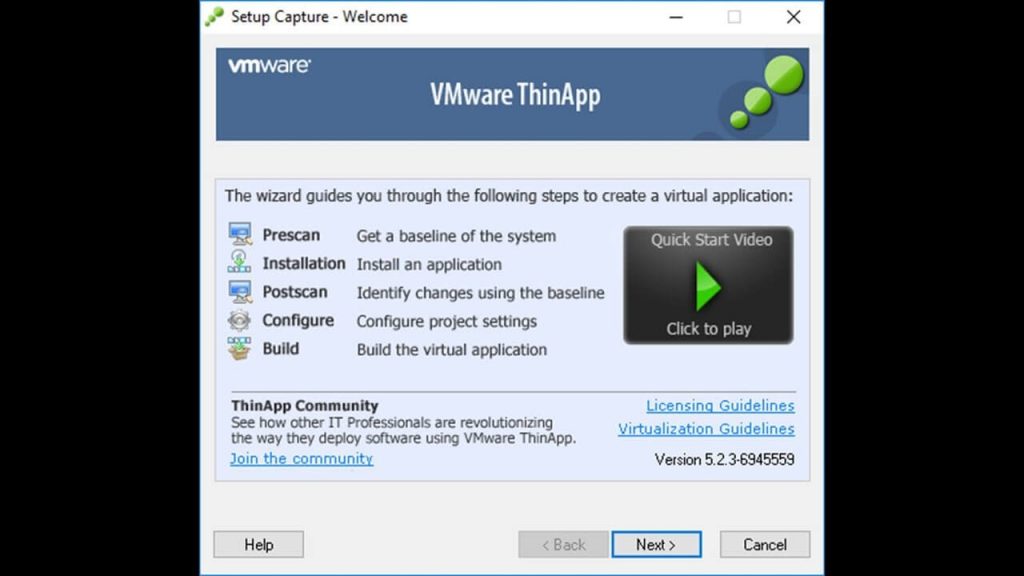
Task: Click the Build step icon
Action: click(x=239, y=348)
